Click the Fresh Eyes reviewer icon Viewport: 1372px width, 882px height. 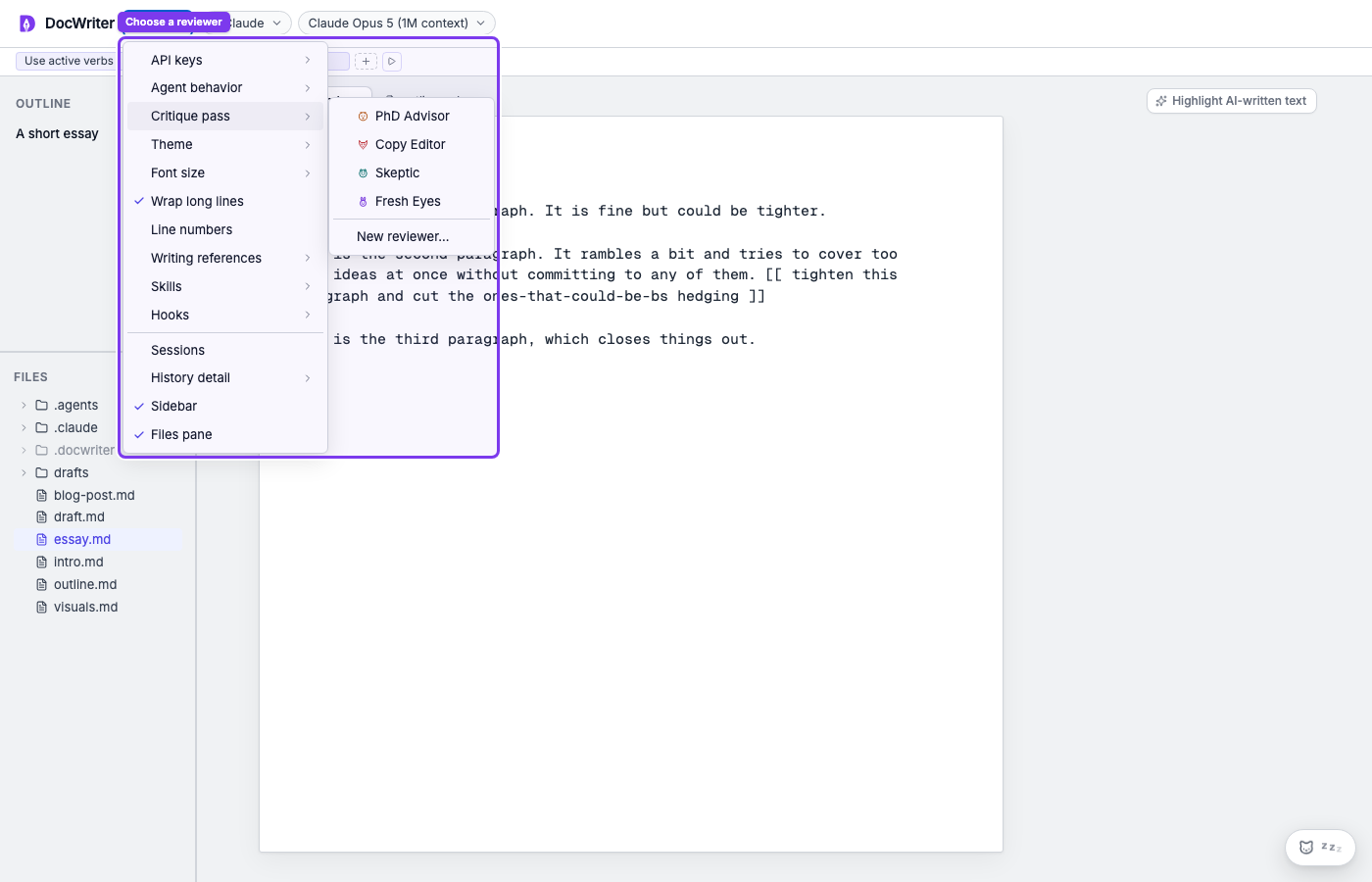tap(363, 201)
